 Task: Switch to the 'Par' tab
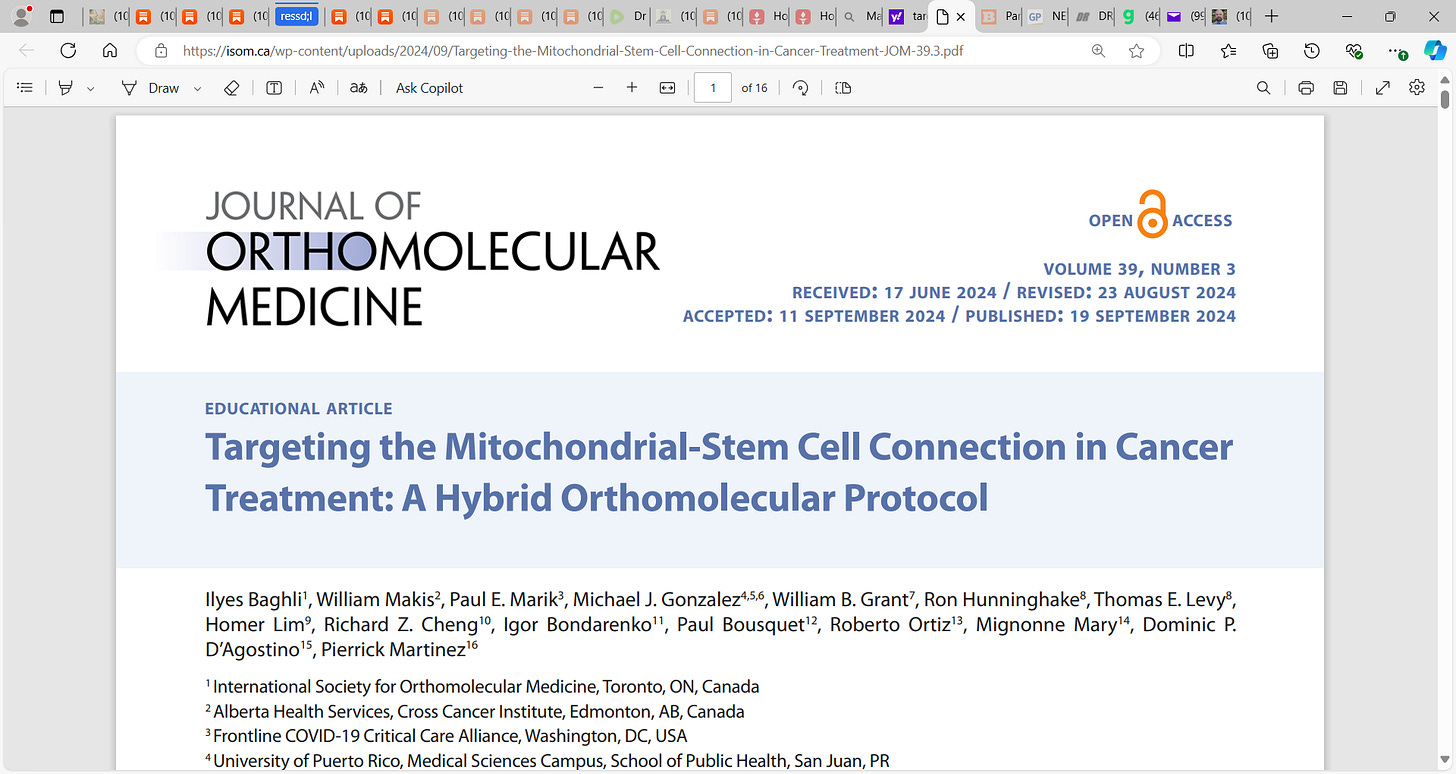[x=999, y=17]
